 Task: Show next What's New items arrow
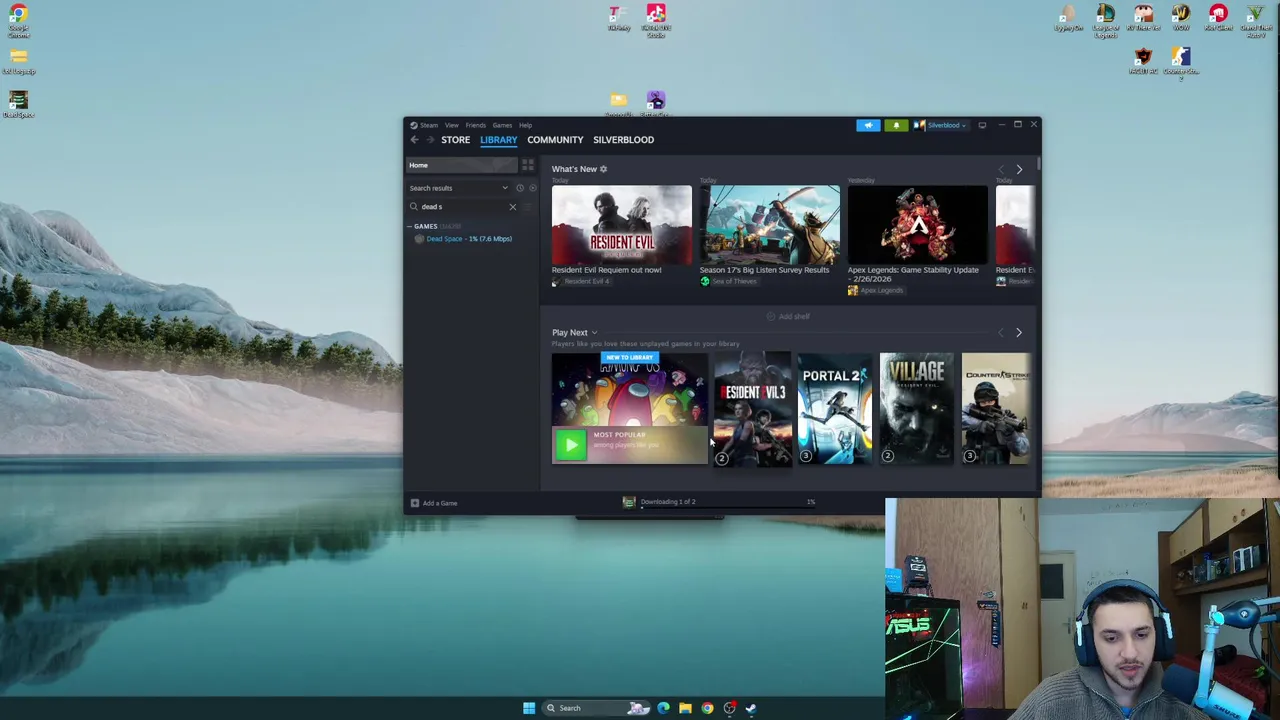1019,169
